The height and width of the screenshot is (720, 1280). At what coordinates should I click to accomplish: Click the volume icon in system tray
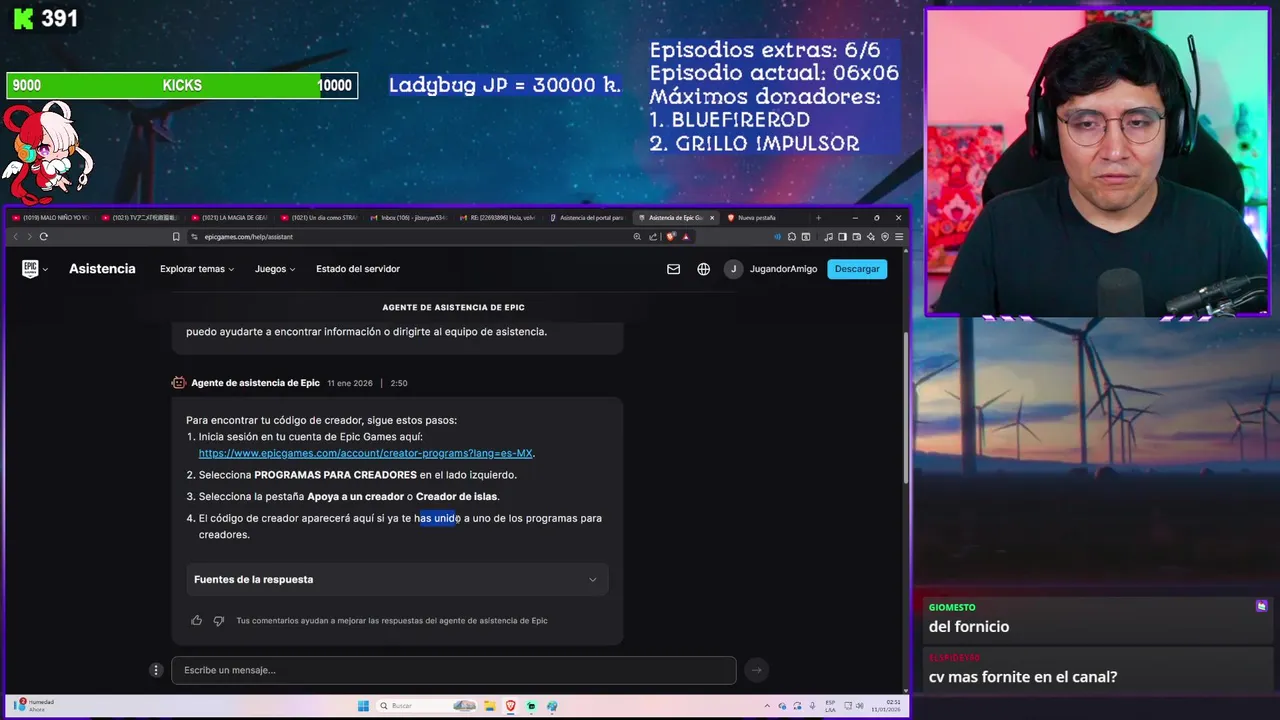[x=861, y=706]
